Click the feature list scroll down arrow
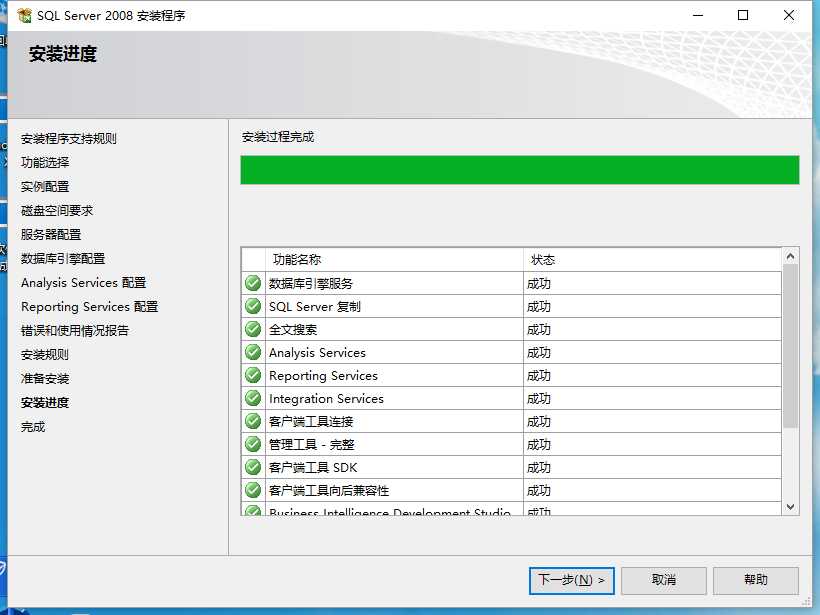 coord(791,507)
